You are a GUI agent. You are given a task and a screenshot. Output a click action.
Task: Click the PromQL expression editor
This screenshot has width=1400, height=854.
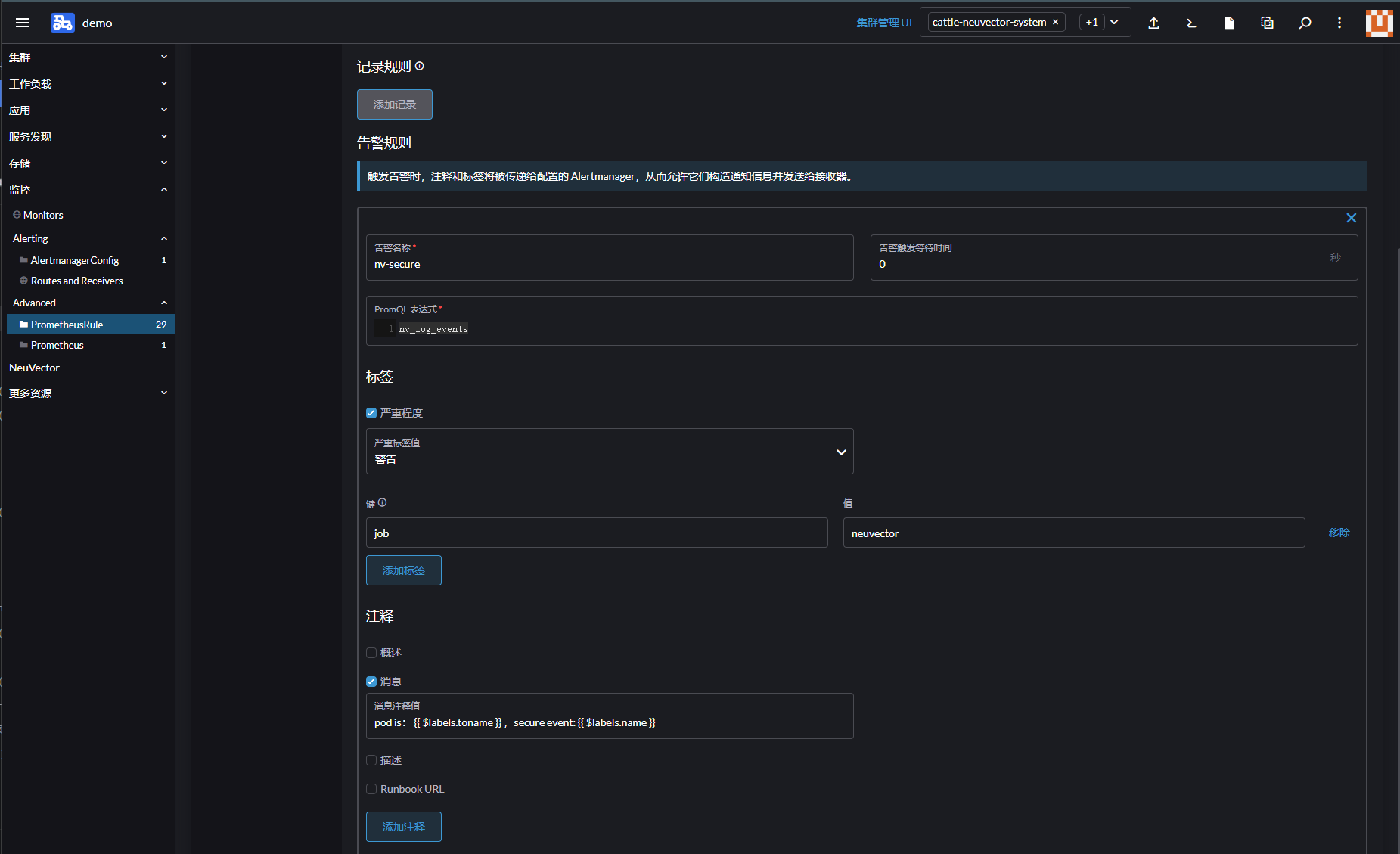861,321
